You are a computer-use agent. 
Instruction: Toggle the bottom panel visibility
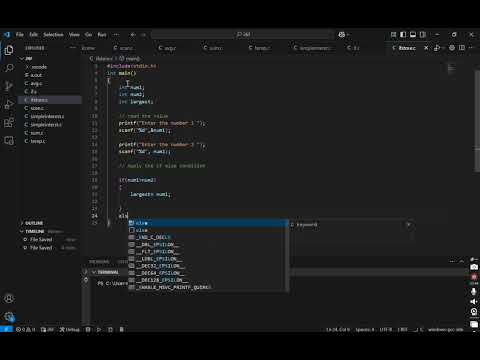pos(413,34)
